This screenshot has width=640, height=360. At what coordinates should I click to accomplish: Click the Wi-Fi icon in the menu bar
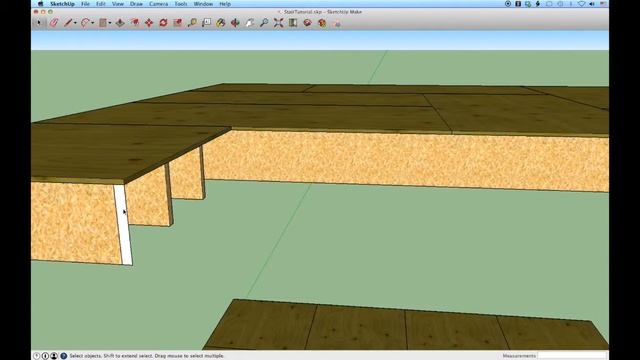[582, 4]
